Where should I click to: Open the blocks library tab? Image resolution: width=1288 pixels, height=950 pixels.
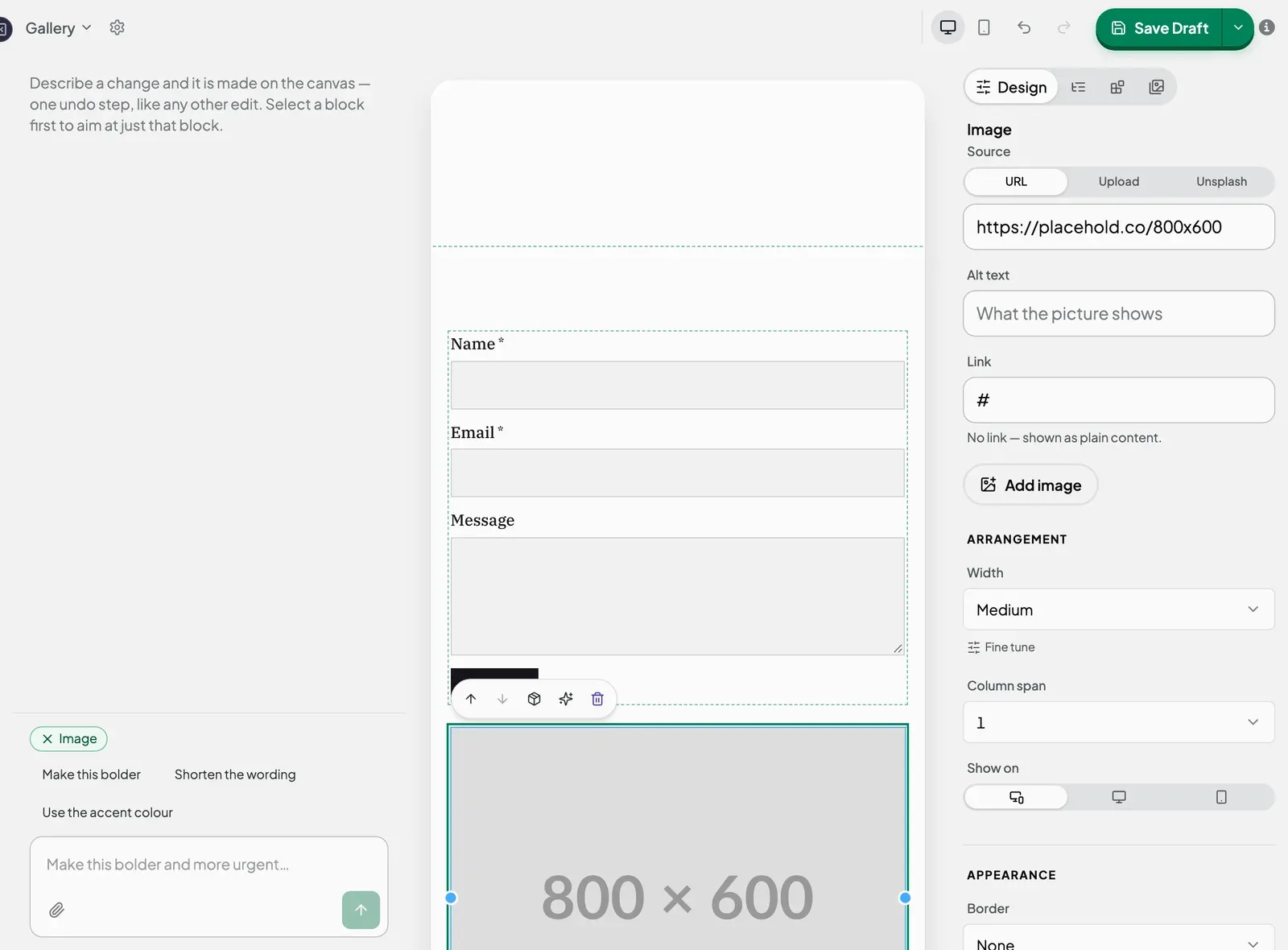click(1117, 87)
